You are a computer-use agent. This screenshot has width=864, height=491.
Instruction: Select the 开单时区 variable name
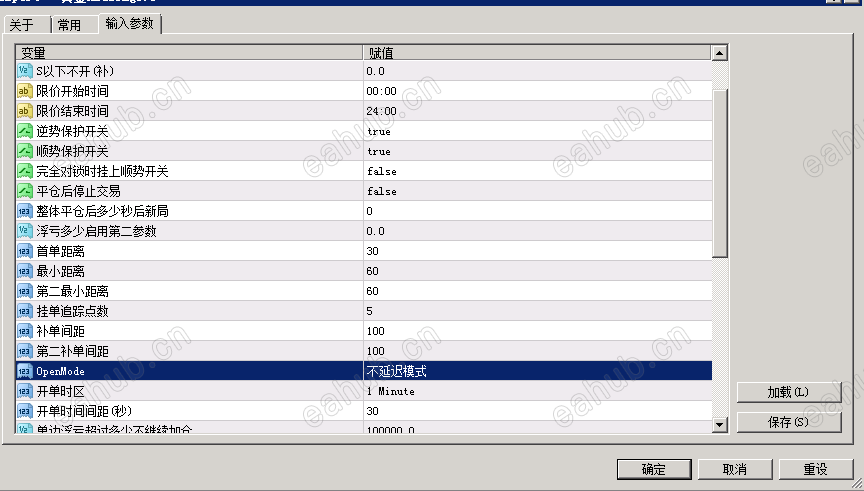tap(61, 391)
